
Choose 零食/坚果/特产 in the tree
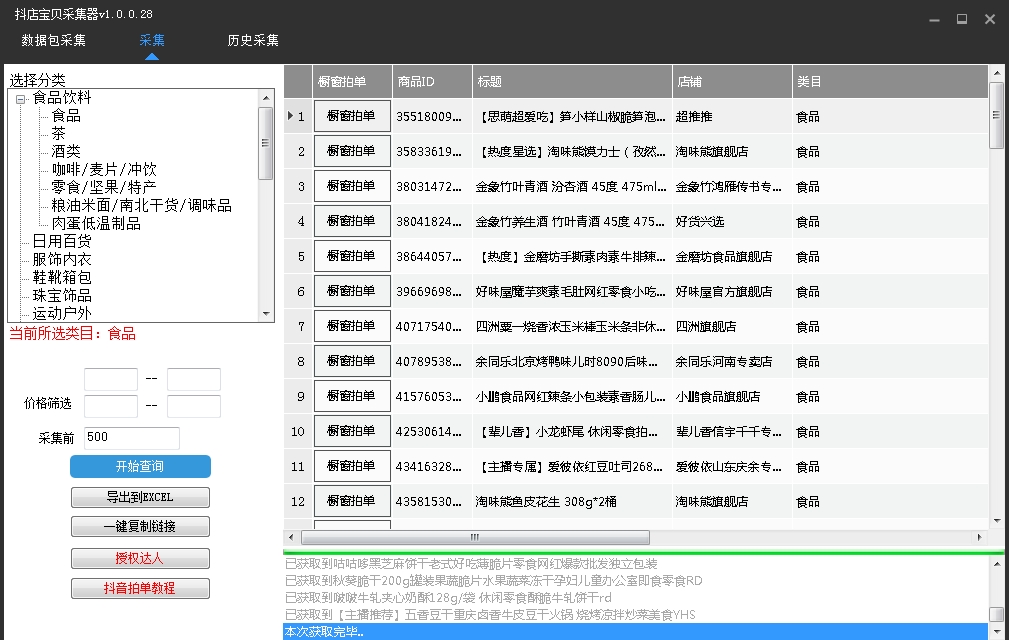(x=104, y=188)
